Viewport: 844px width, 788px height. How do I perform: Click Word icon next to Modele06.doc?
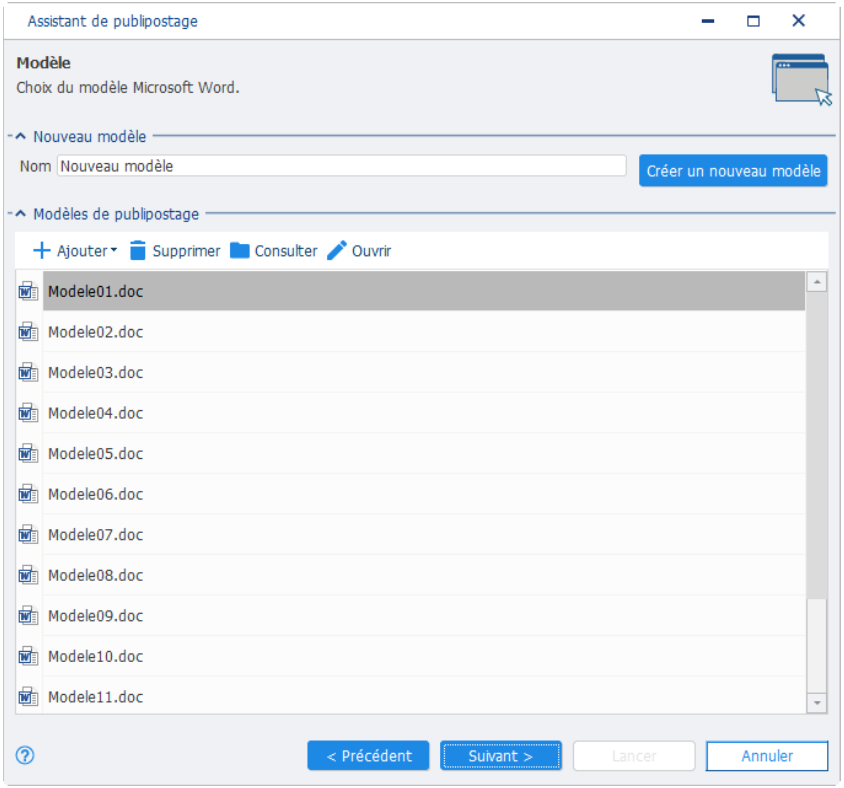pos(28,494)
